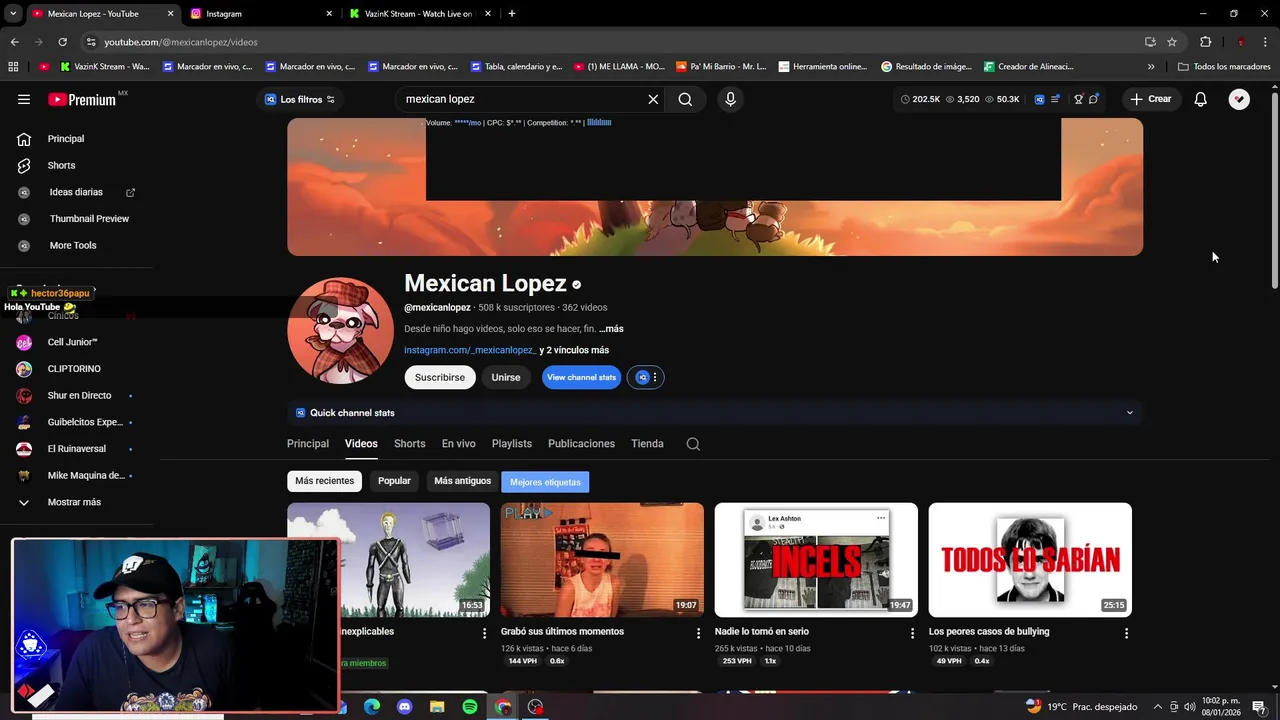Open vidIQ chat bubble icon
This screenshot has width=1280, height=720.
click(1094, 99)
